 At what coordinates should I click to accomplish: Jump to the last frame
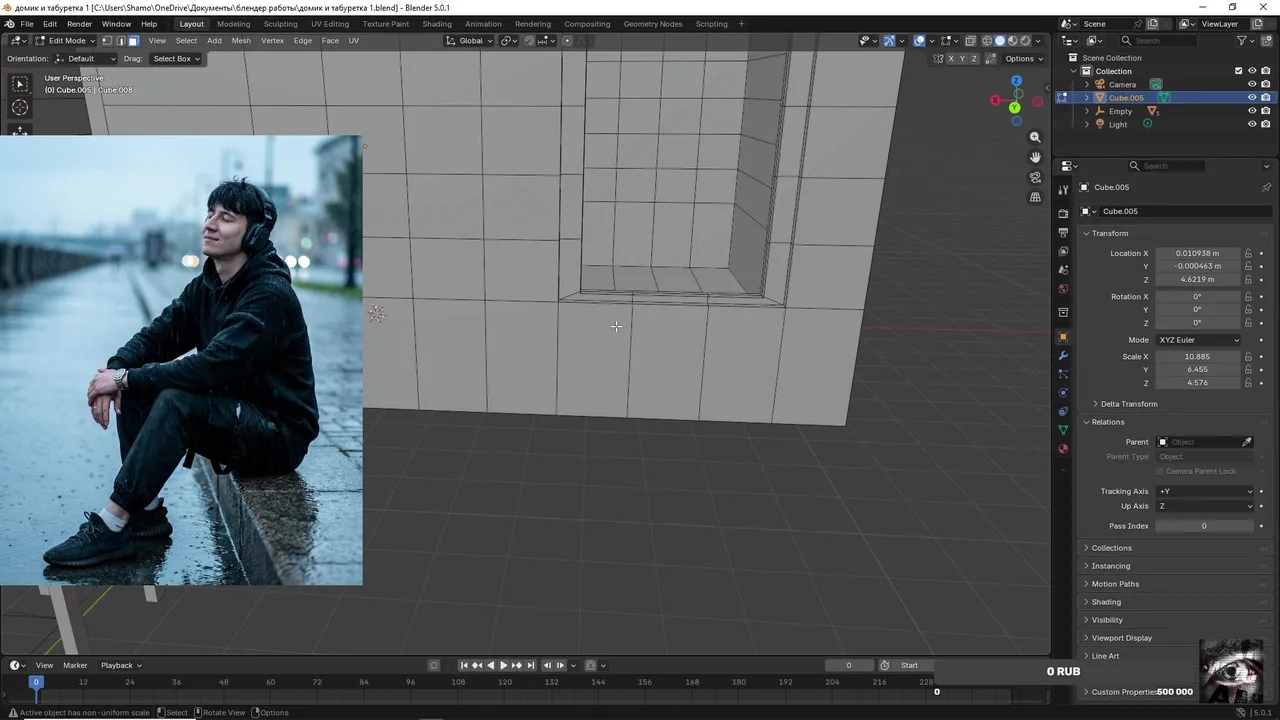click(x=531, y=665)
